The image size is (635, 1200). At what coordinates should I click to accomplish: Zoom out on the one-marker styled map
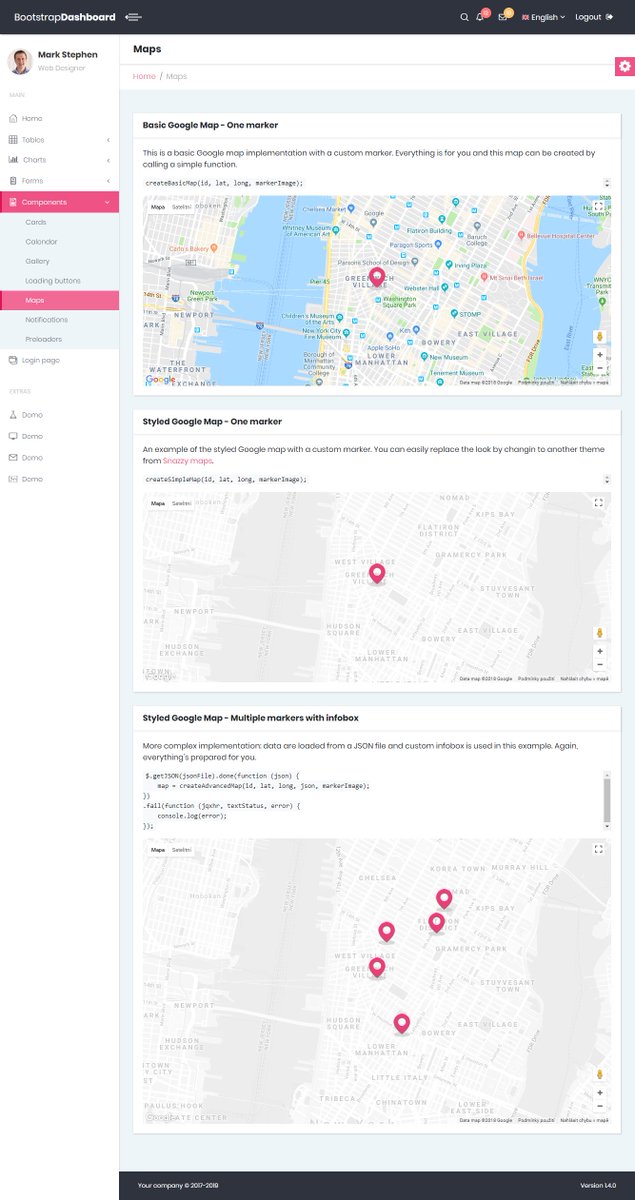[x=600, y=664]
